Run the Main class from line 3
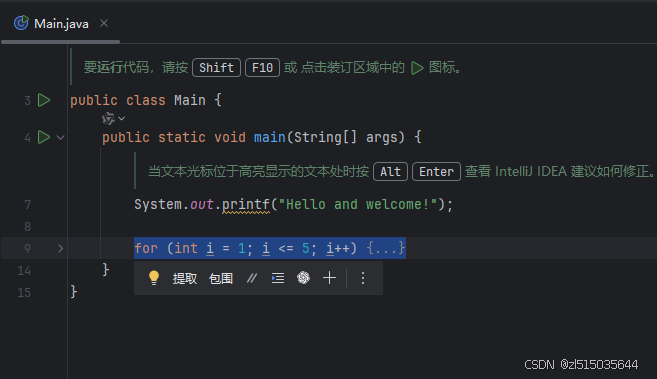This screenshot has width=657, height=379. pos(44,100)
